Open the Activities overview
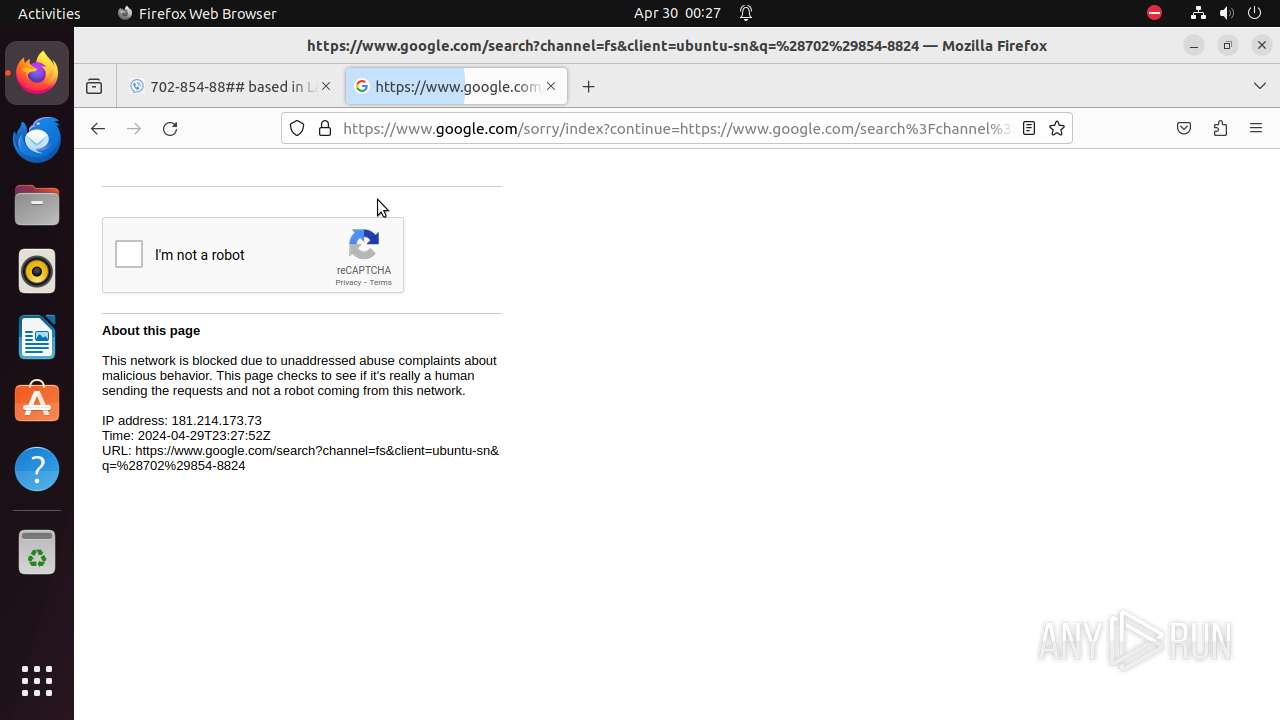The height and width of the screenshot is (720, 1280). pos(49,13)
